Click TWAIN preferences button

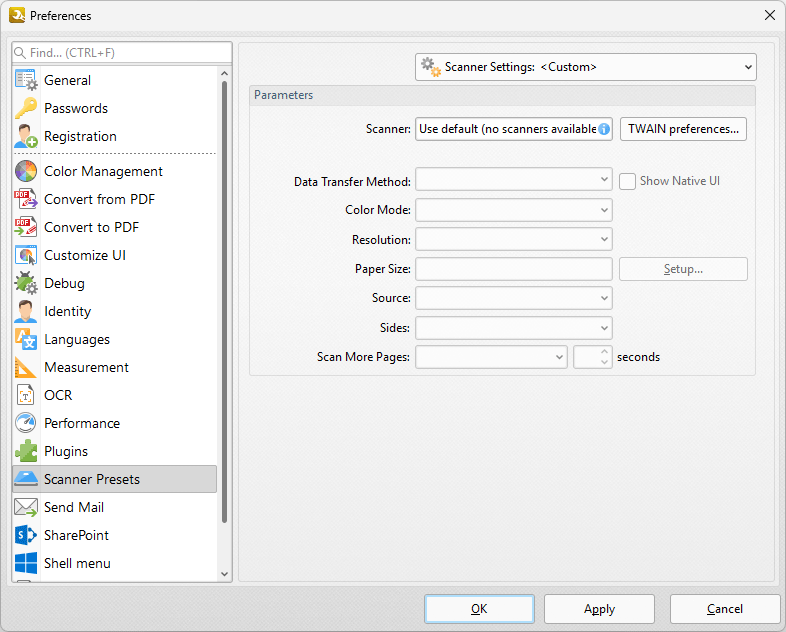tap(683, 129)
